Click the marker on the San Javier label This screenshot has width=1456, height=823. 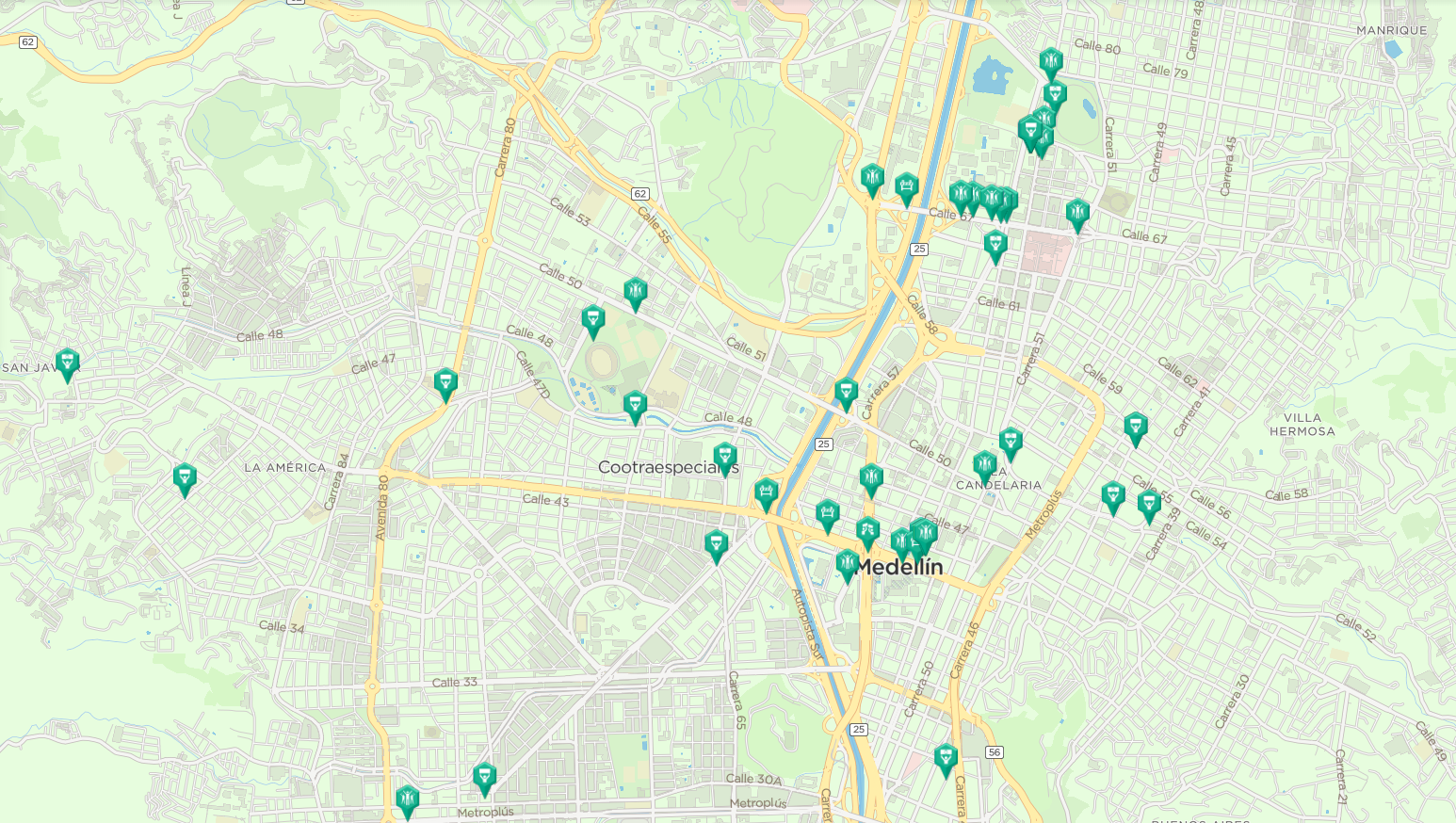67,364
